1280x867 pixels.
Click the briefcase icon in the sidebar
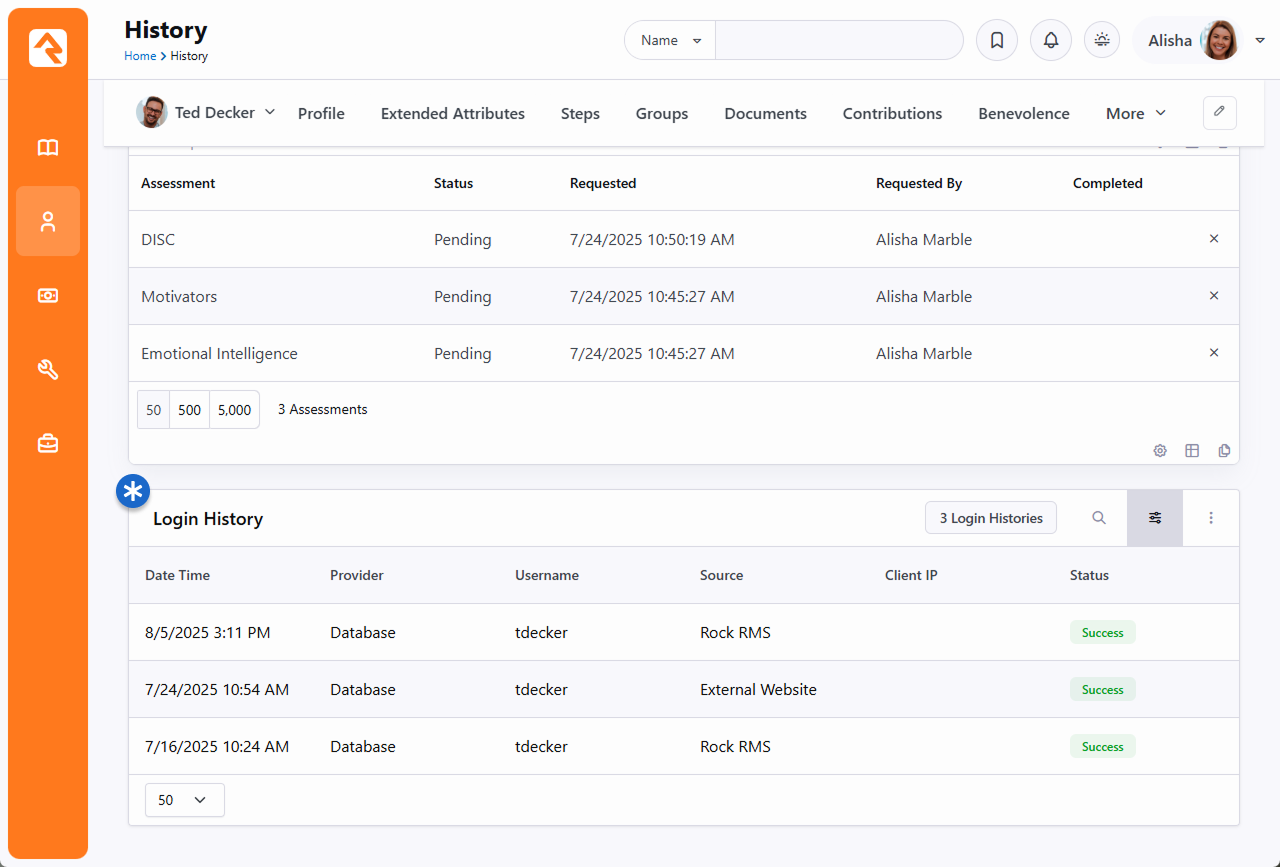point(48,444)
